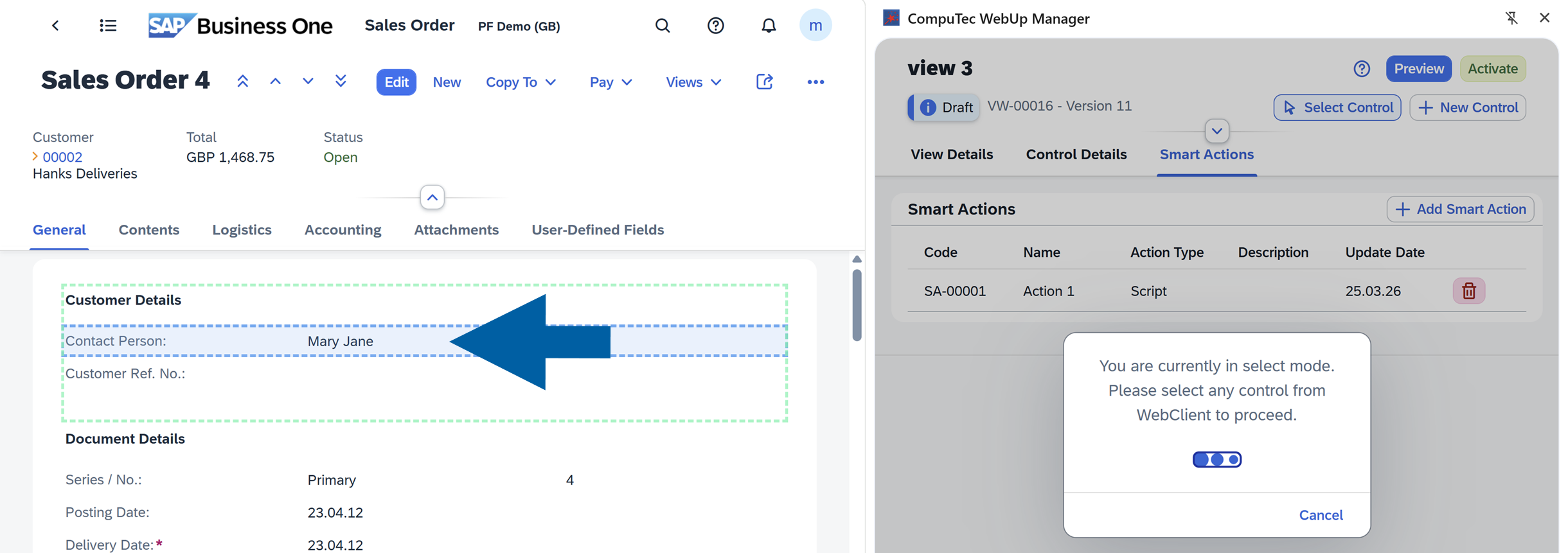Click the Description column header
The height and width of the screenshot is (553, 1568).
pyautogui.click(x=1273, y=252)
